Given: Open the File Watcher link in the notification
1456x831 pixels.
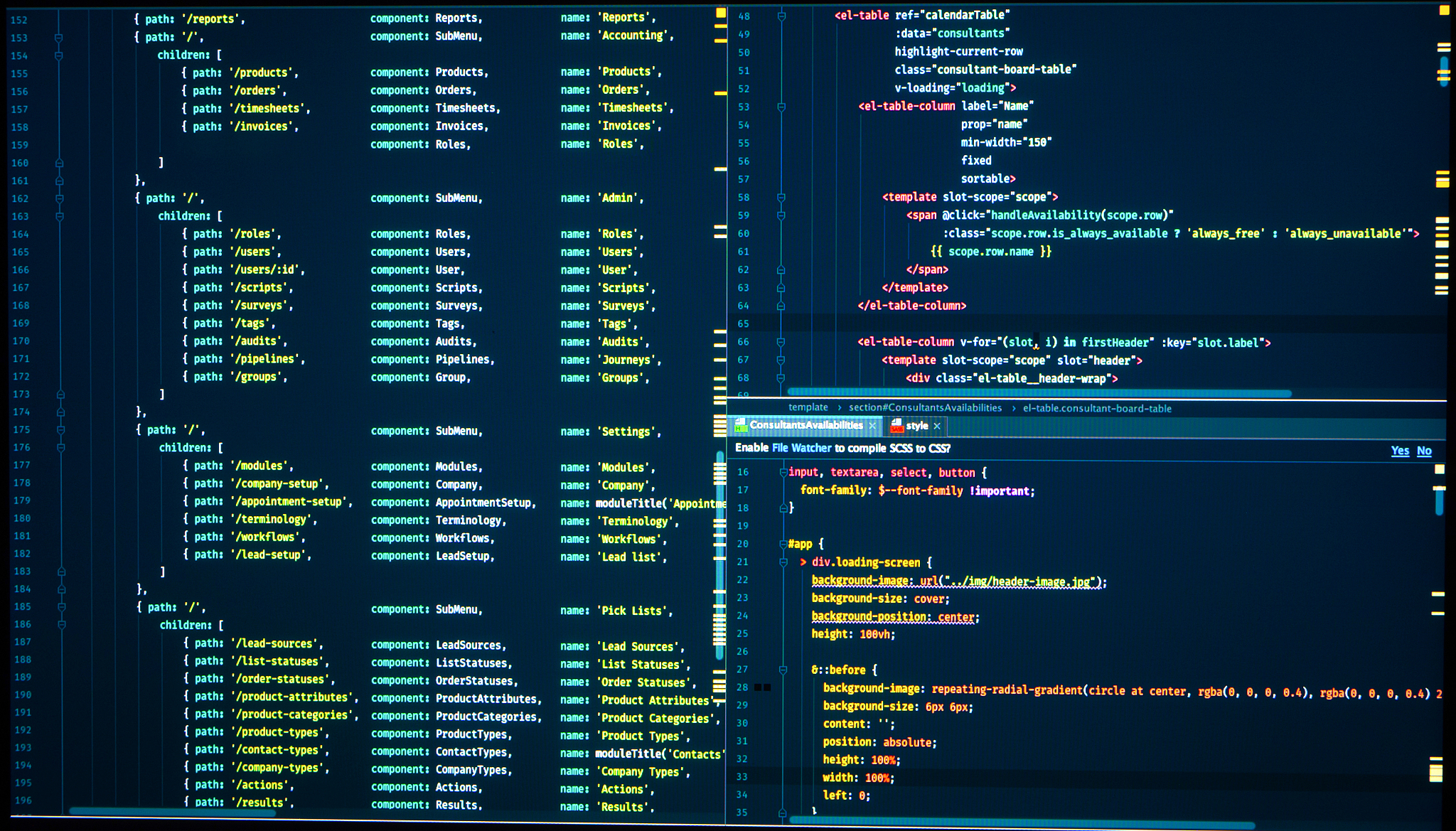Looking at the screenshot, I should pyautogui.click(x=801, y=449).
